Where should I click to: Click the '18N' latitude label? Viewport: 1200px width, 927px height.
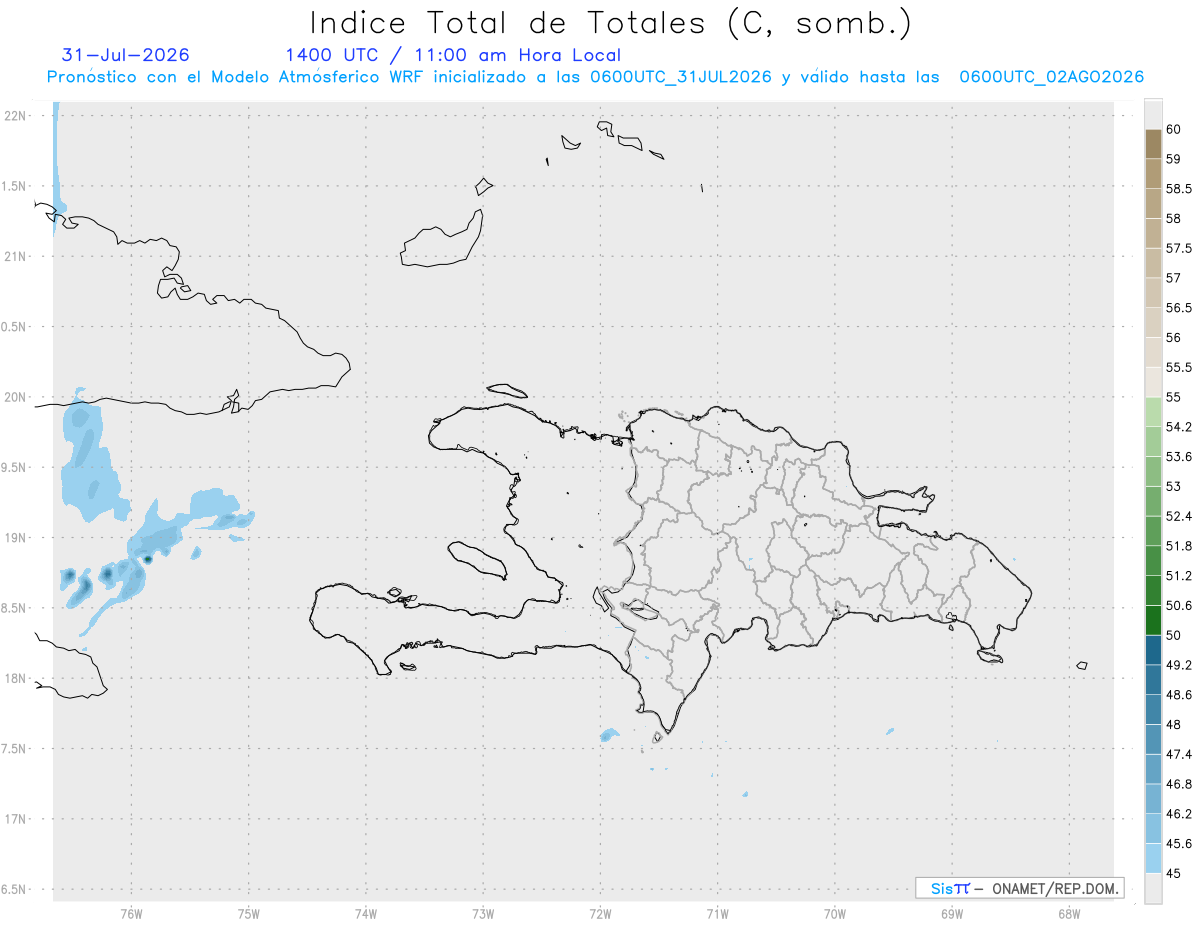coord(18,678)
